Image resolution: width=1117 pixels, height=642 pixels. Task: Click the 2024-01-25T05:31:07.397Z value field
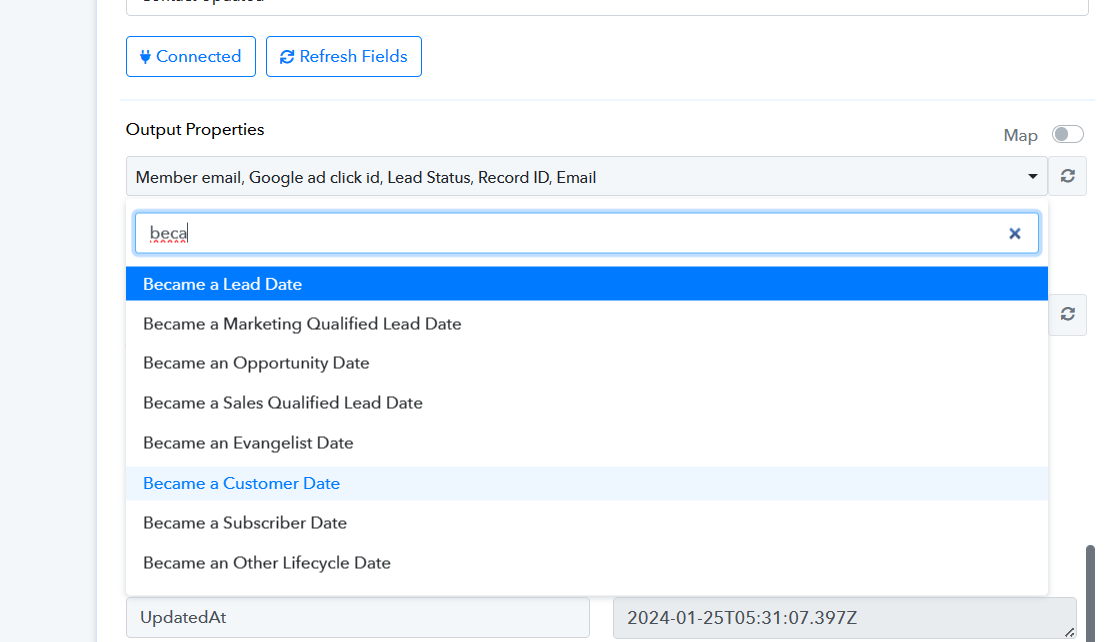tap(844, 618)
